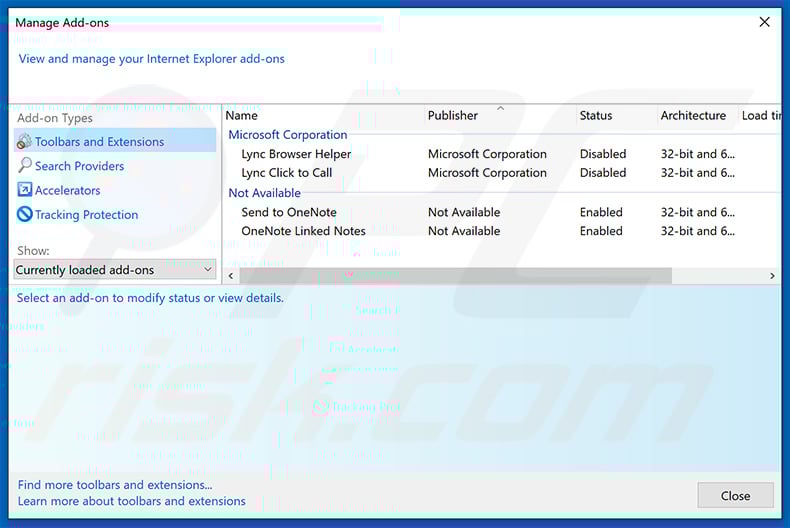This screenshot has height=528, width=790.
Task: Open Find more toolbars and extensions link
Action: coord(115,485)
